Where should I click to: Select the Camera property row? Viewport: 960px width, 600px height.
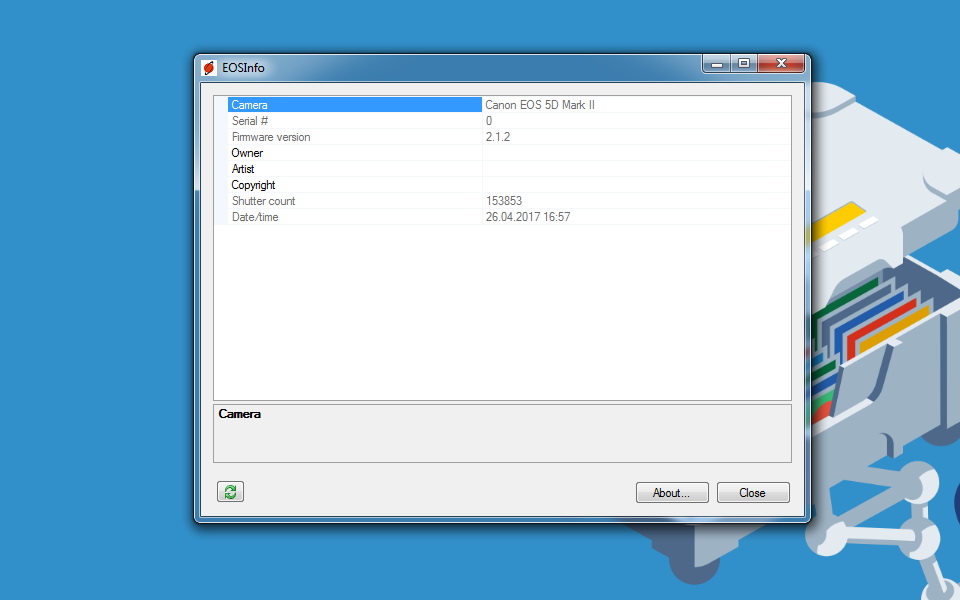tap(354, 105)
